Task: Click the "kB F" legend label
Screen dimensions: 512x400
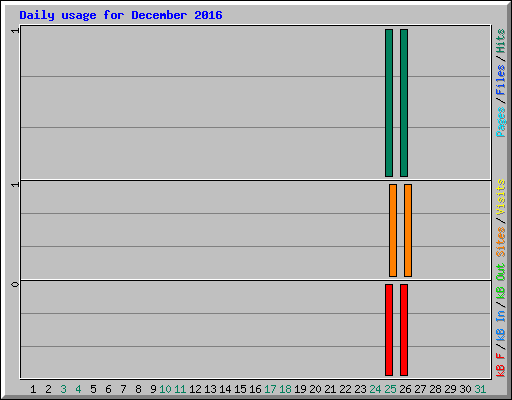Action: 501,364
